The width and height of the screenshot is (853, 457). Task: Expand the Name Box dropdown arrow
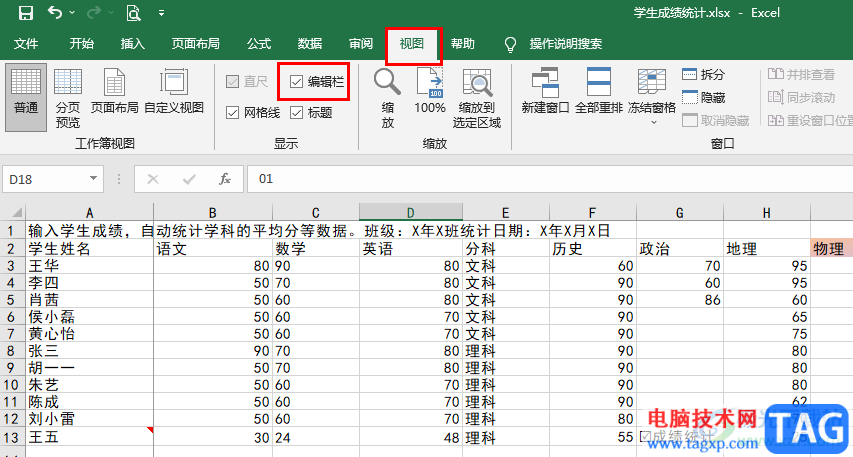pos(94,178)
